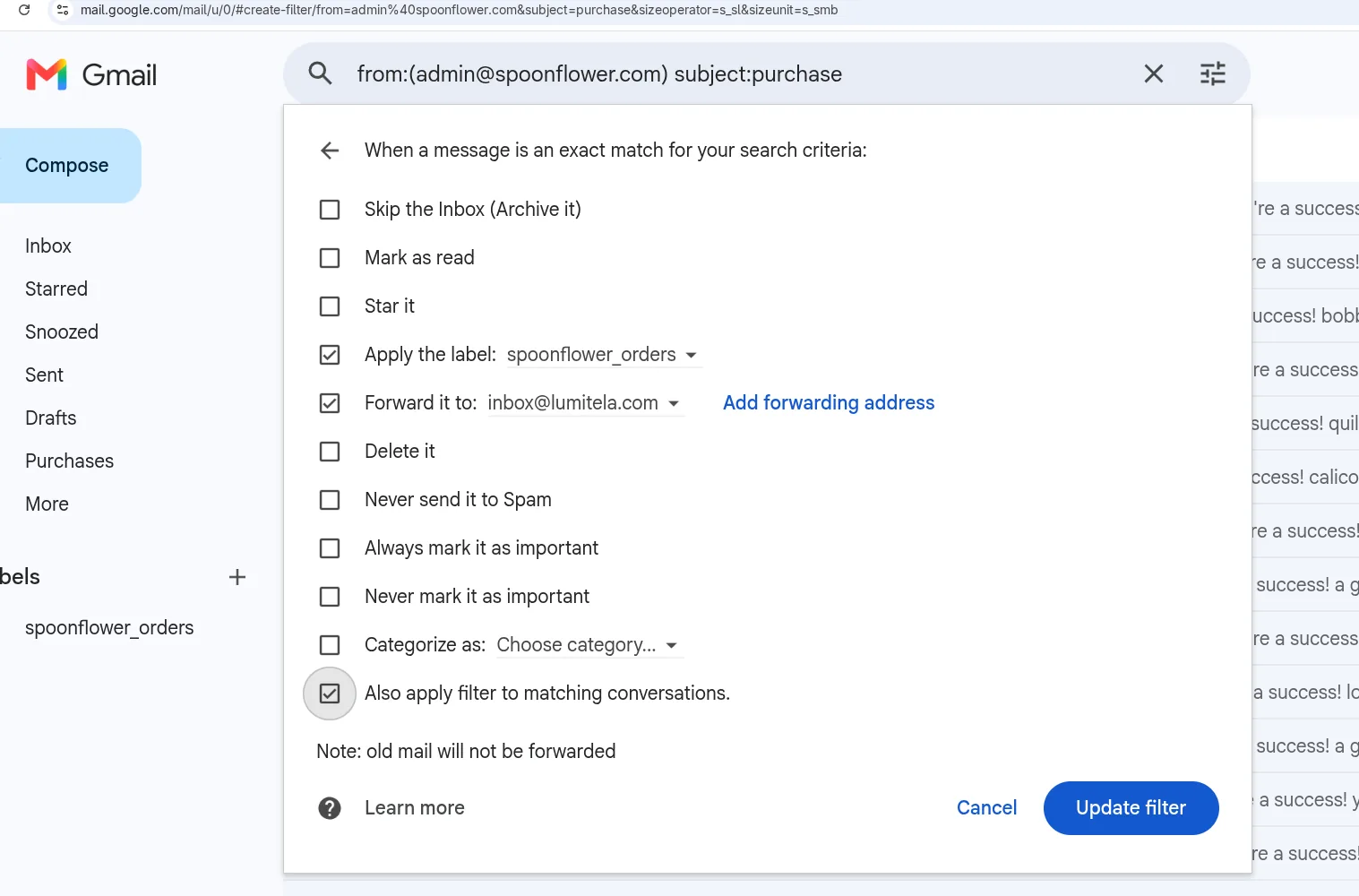Open the Inbox folder
The image size is (1359, 896).
click(x=48, y=246)
